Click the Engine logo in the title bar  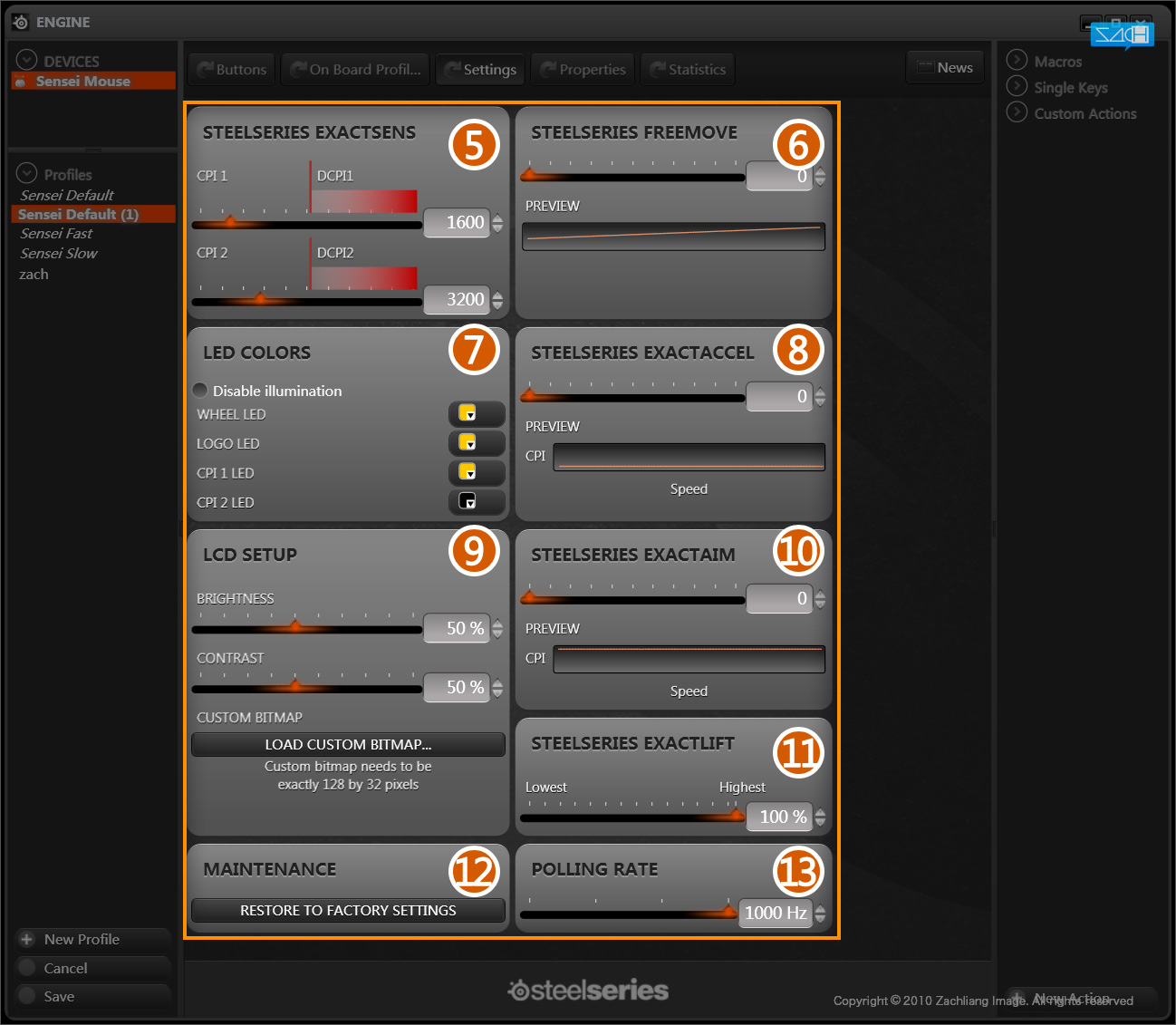[20, 22]
